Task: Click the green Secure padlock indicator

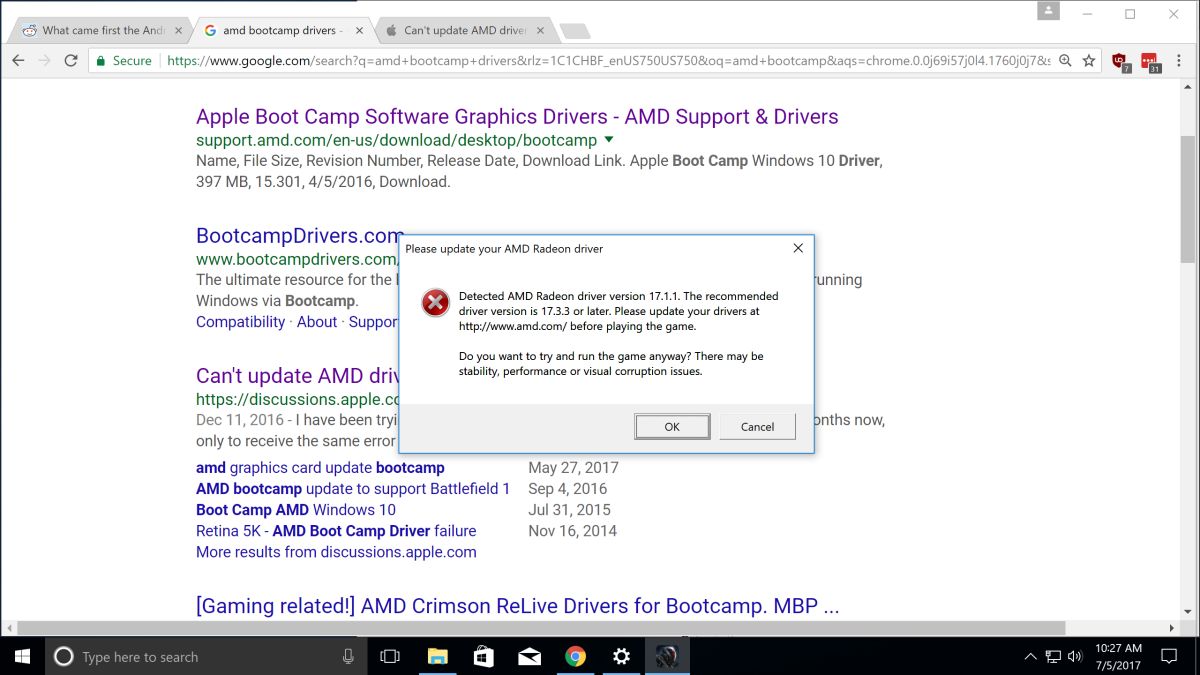Action: (123, 61)
